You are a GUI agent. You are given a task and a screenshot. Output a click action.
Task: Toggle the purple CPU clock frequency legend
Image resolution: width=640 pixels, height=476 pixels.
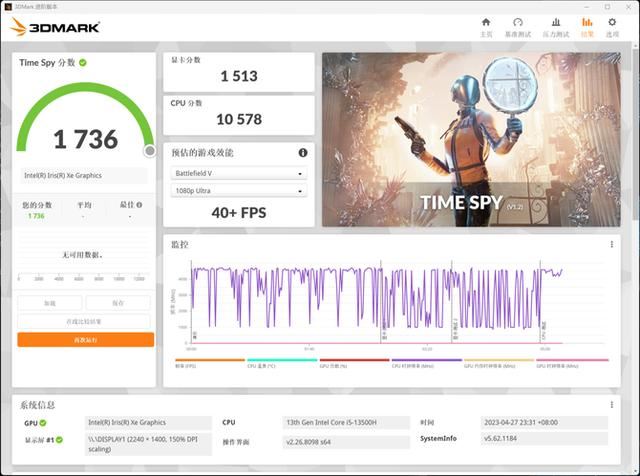pyautogui.click(x=426, y=364)
